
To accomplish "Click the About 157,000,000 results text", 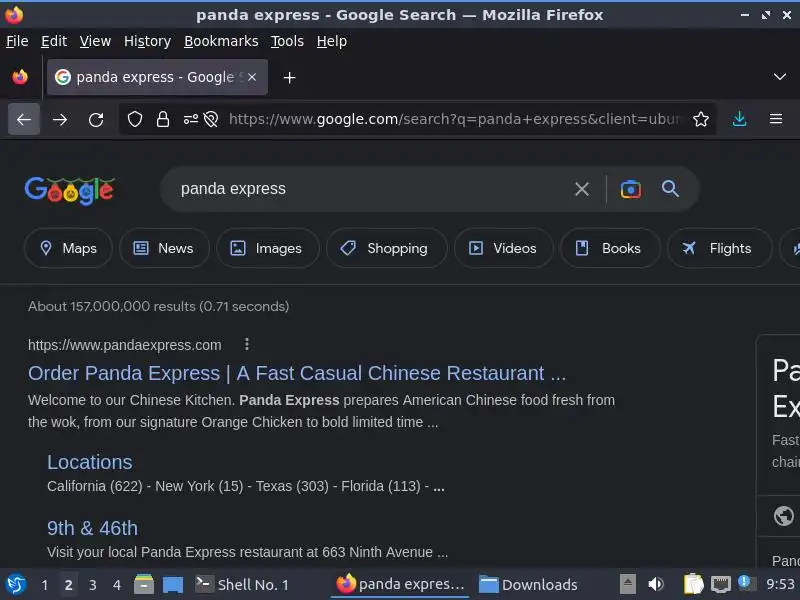I will [x=159, y=307].
